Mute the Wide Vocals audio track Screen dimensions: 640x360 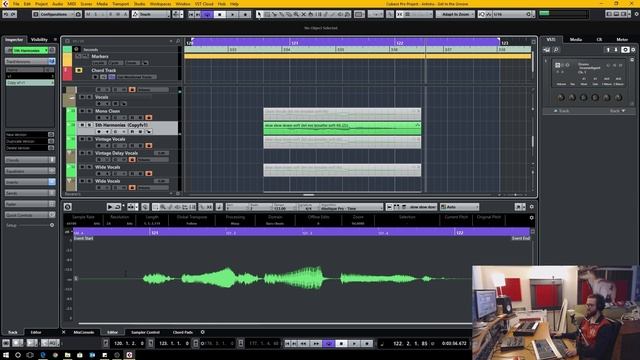tap(82, 167)
